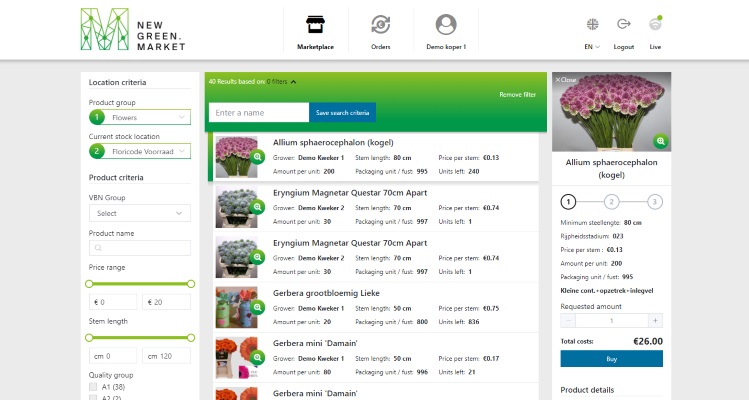Click the 40 Results based on text
The width and height of the screenshot is (749, 400).
pos(237,82)
